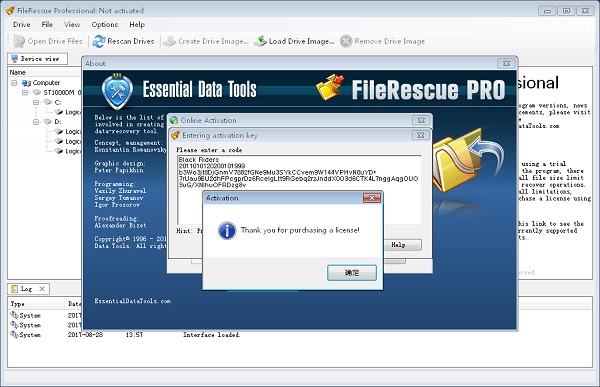Click the FileRescue PRO folder logo
Image resolution: width=600 pixels, height=387 pixels.
tap(329, 87)
